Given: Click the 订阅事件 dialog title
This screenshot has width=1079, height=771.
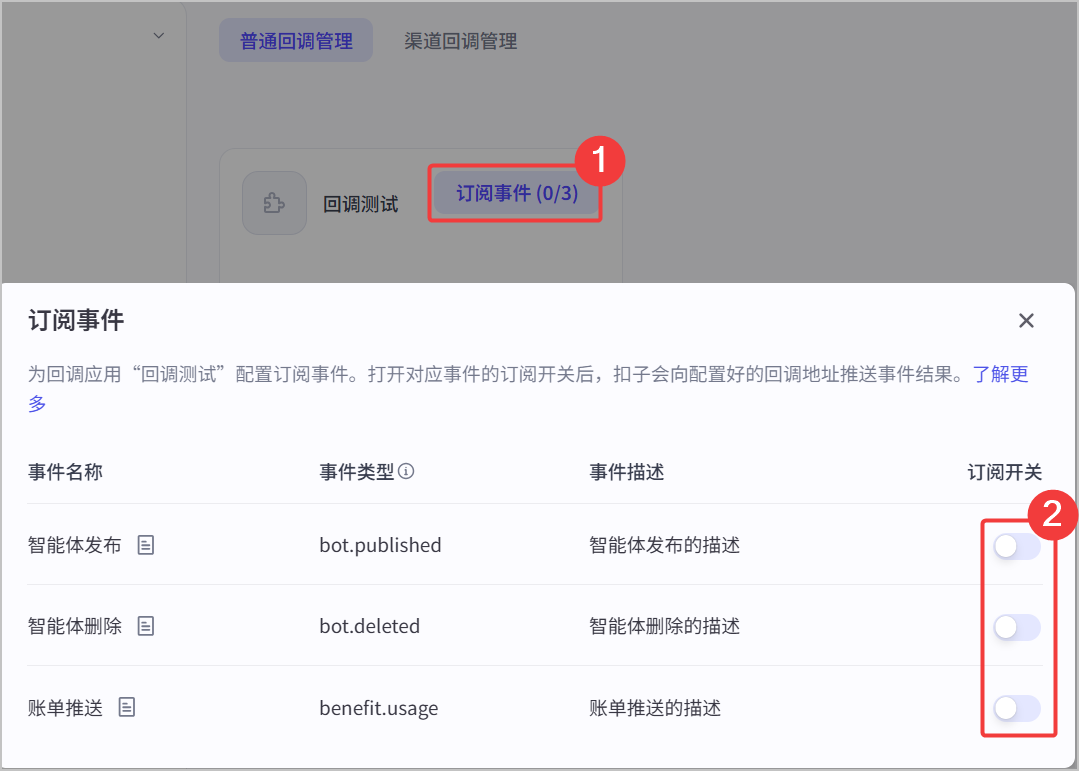Looking at the screenshot, I should pyautogui.click(x=76, y=321).
